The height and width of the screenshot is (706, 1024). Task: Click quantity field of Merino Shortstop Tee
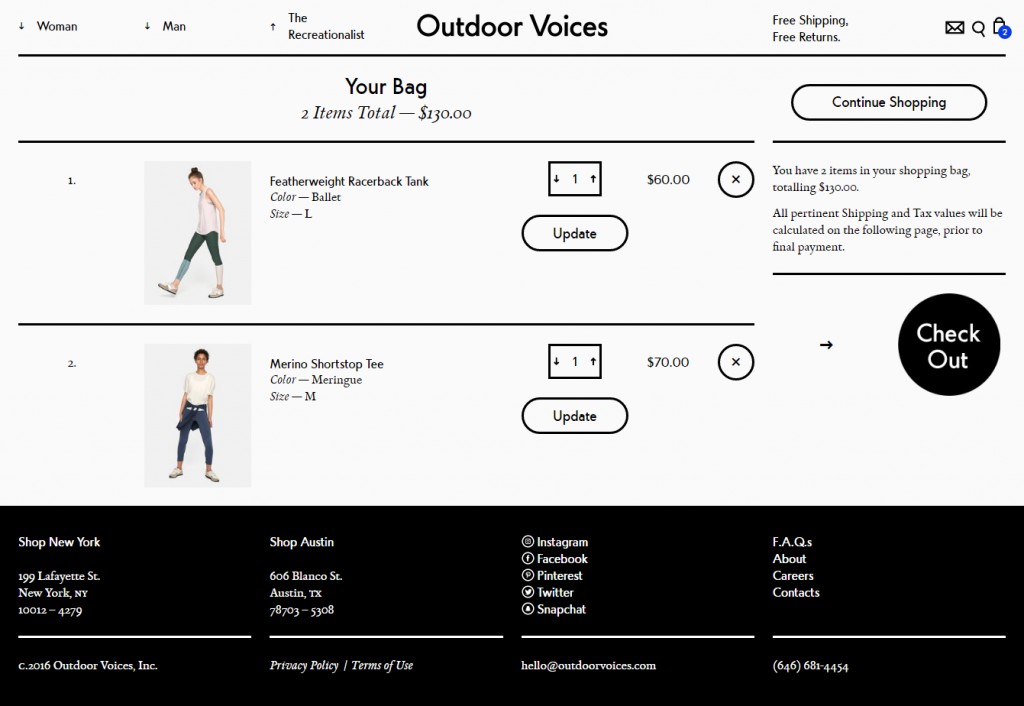[575, 361]
